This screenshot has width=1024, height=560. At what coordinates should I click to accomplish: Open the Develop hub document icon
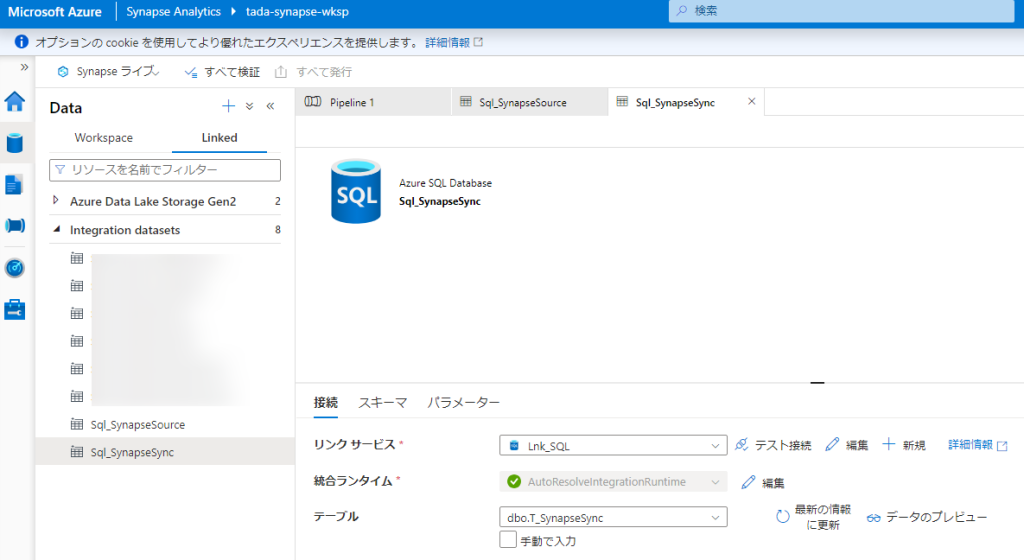[14, 185]
